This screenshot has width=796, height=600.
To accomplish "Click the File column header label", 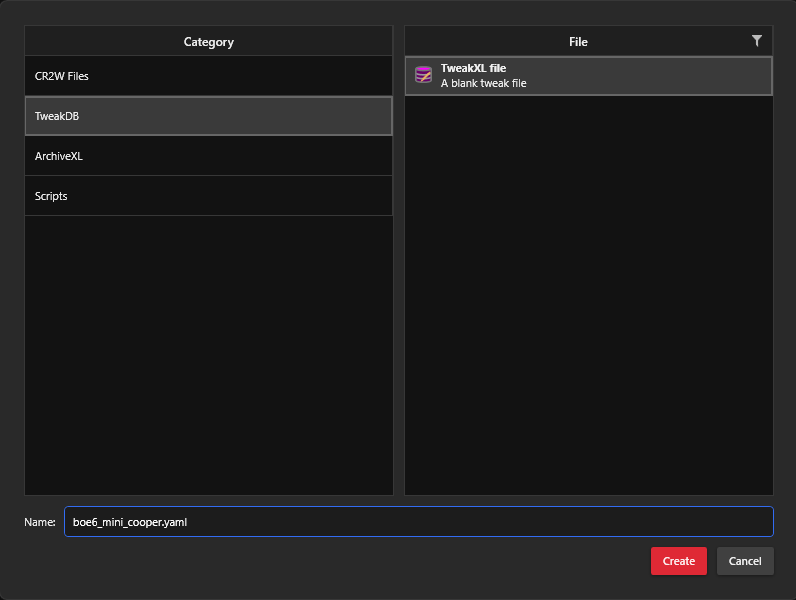I will [578, 42].
